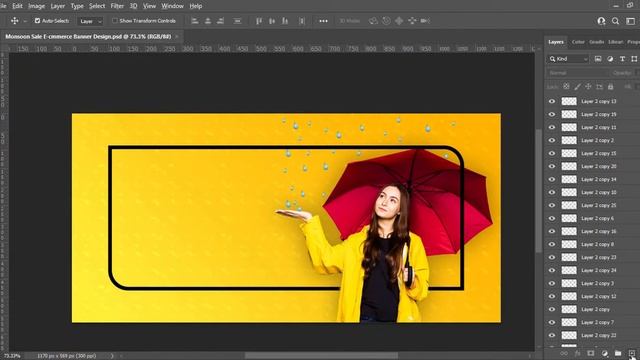Click the 3D pan mode icon
This screenshot has width=640, height=360.
pyautogui.click(x=399, y=21)
